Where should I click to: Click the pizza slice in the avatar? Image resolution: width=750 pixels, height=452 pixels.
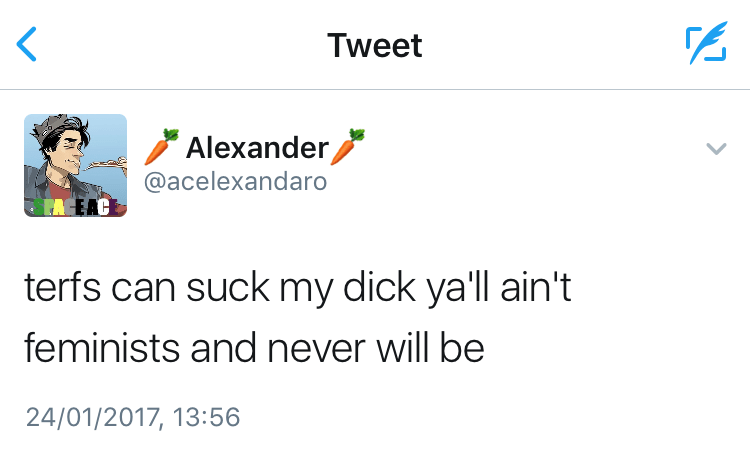(x=106, y=166)
